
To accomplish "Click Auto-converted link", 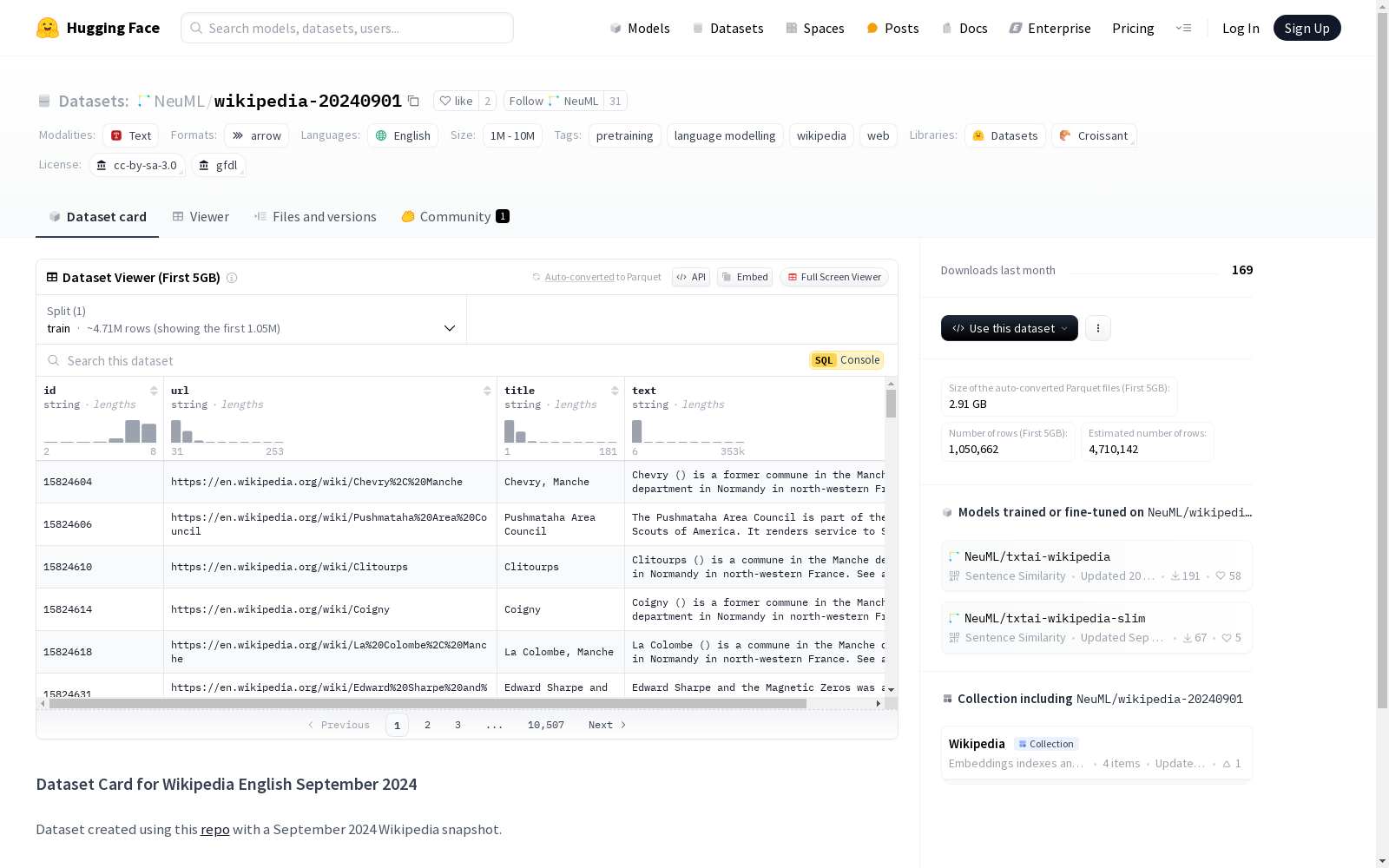I will pyautogui.click(x=580, y=277).
